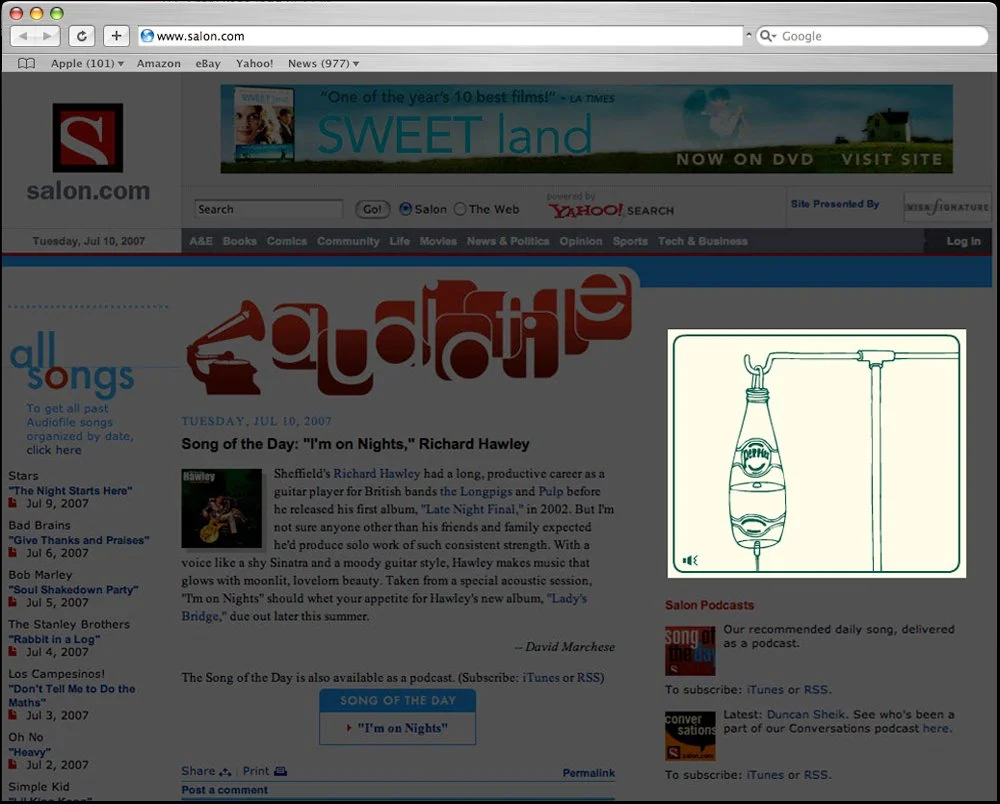Click into the Salon Search text field

point(268,209)
